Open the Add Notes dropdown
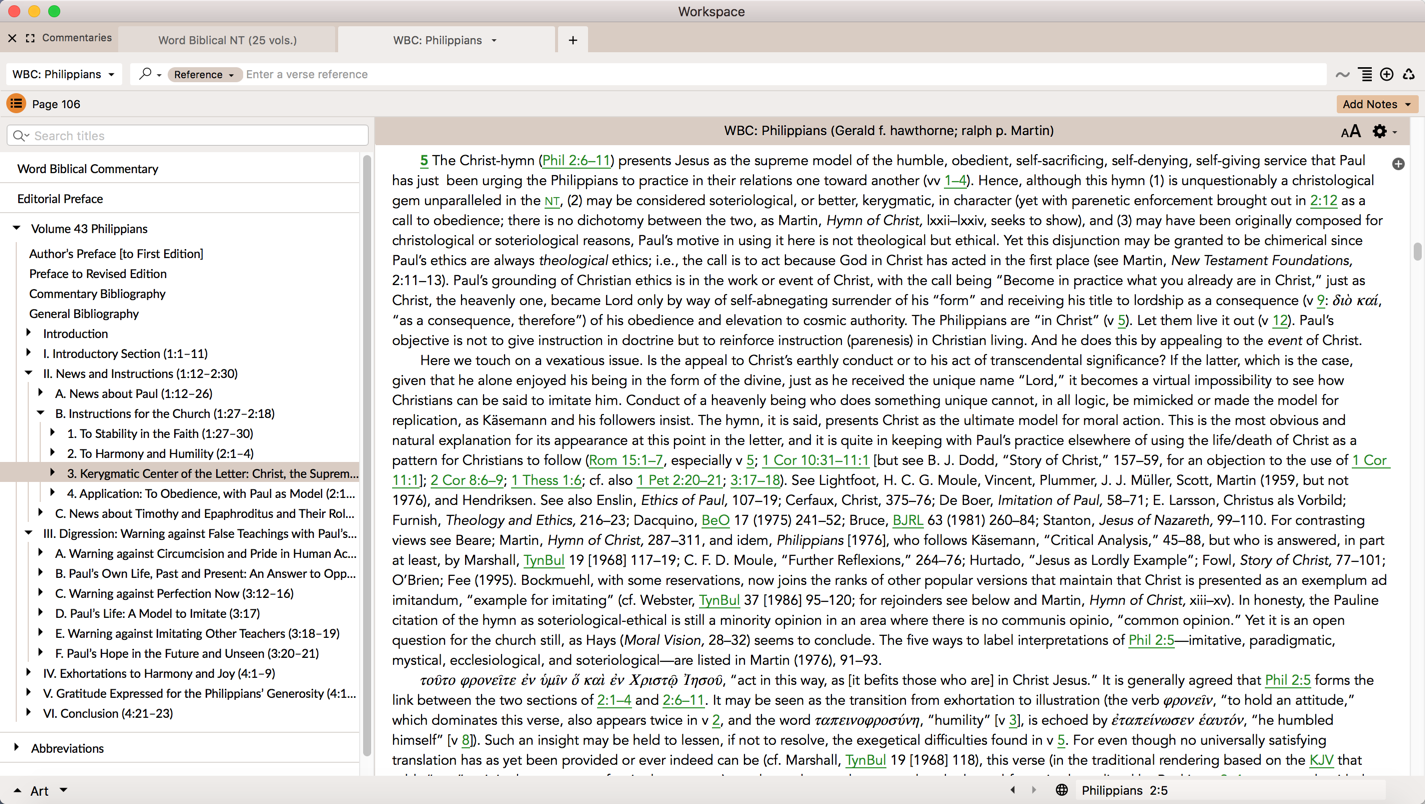This screenshot has width=1425, height=804. pos(1376,104)
